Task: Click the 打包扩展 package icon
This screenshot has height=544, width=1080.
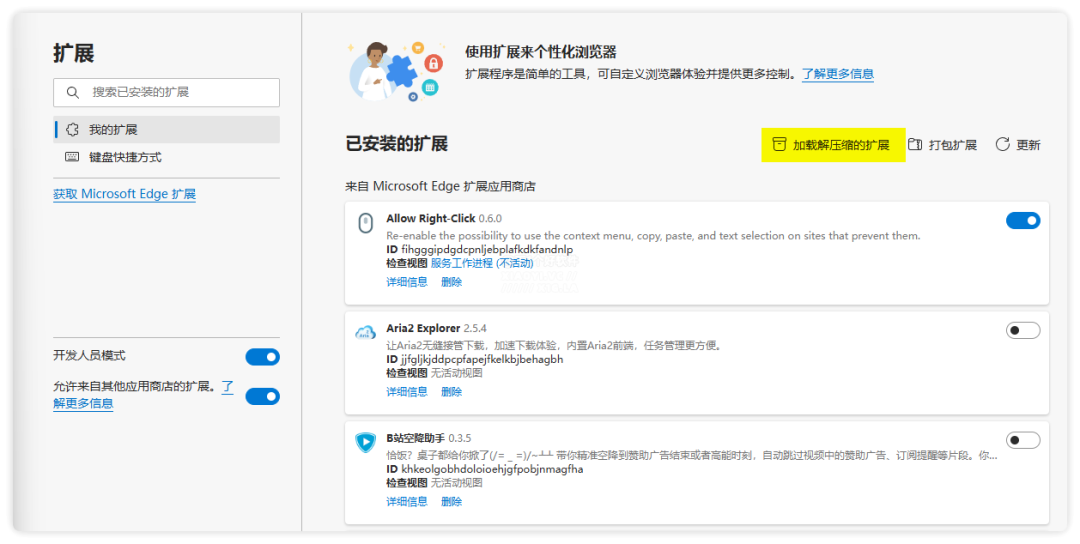Action: [x=915, y=145]
